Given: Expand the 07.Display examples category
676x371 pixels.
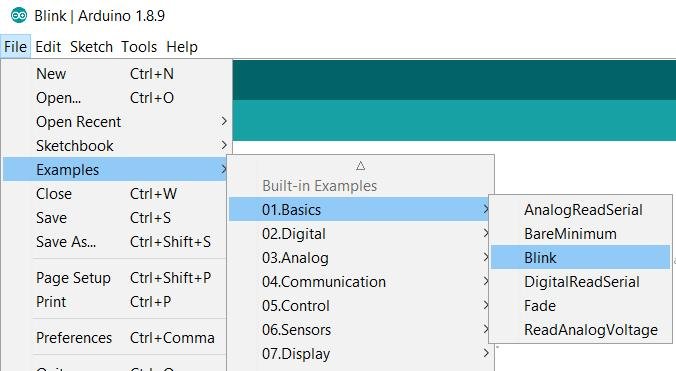Looking at the screenshot, I should coord(360,354).
